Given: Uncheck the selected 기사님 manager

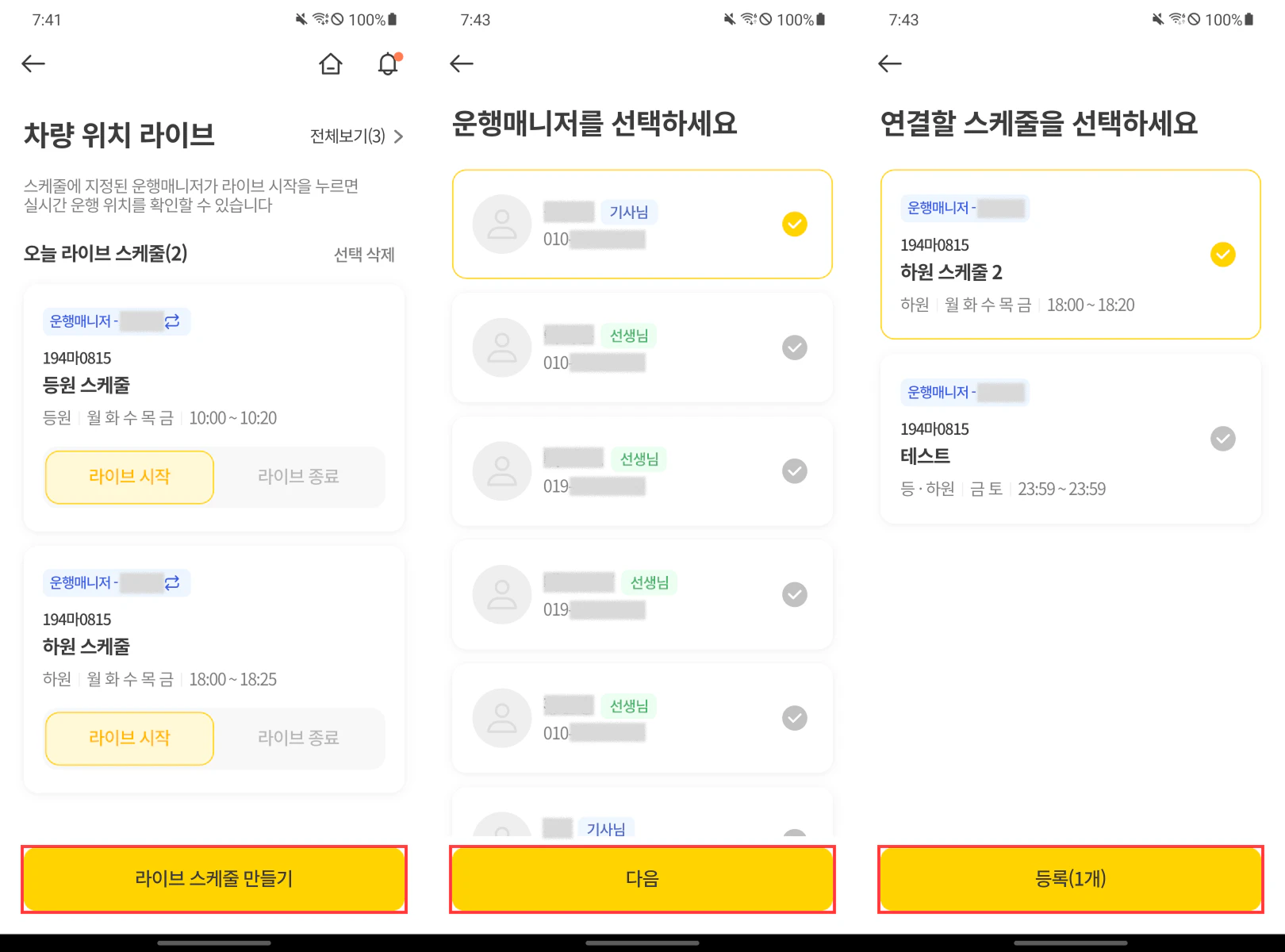Looking at the screenshot, I should coord(794,225).
